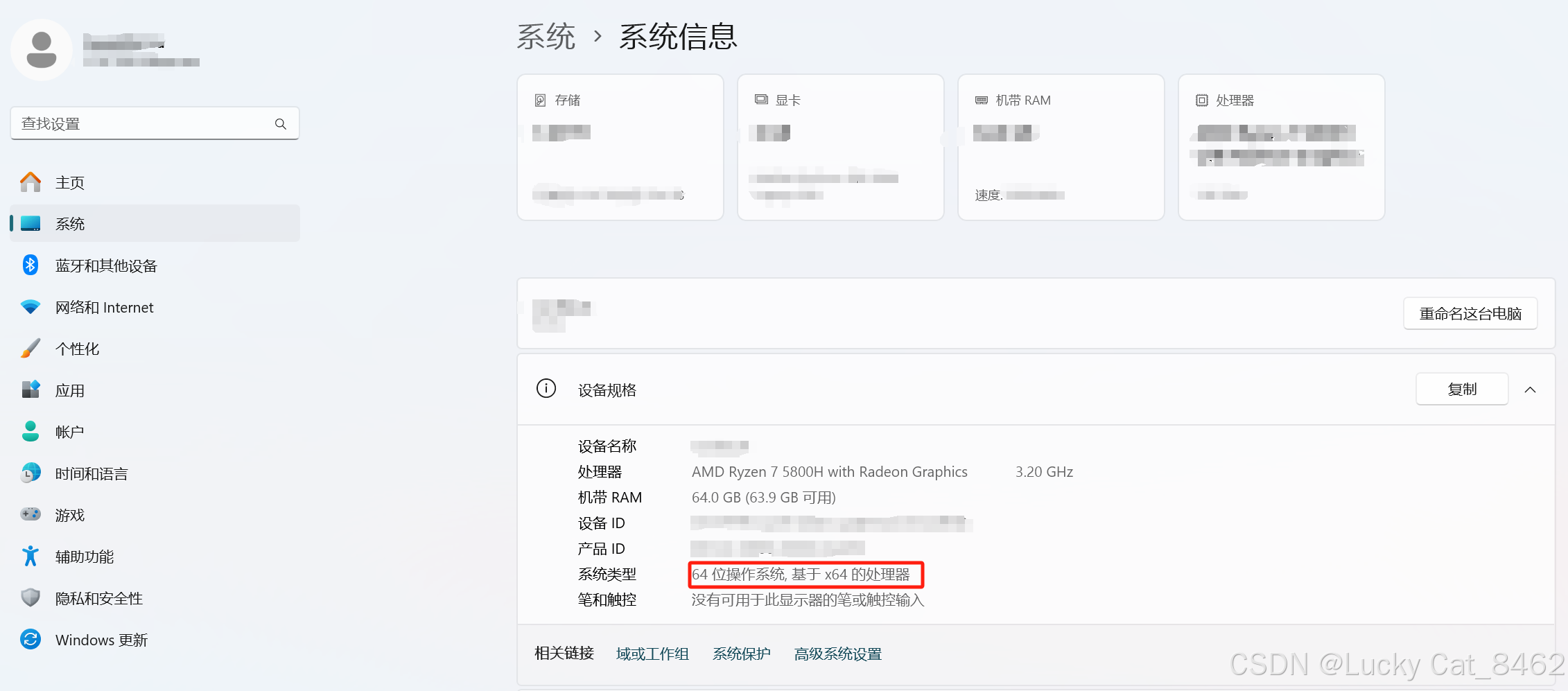
Task: Collapse the 设备规格 panel chevron
Action: click(x=1531, y=389)
